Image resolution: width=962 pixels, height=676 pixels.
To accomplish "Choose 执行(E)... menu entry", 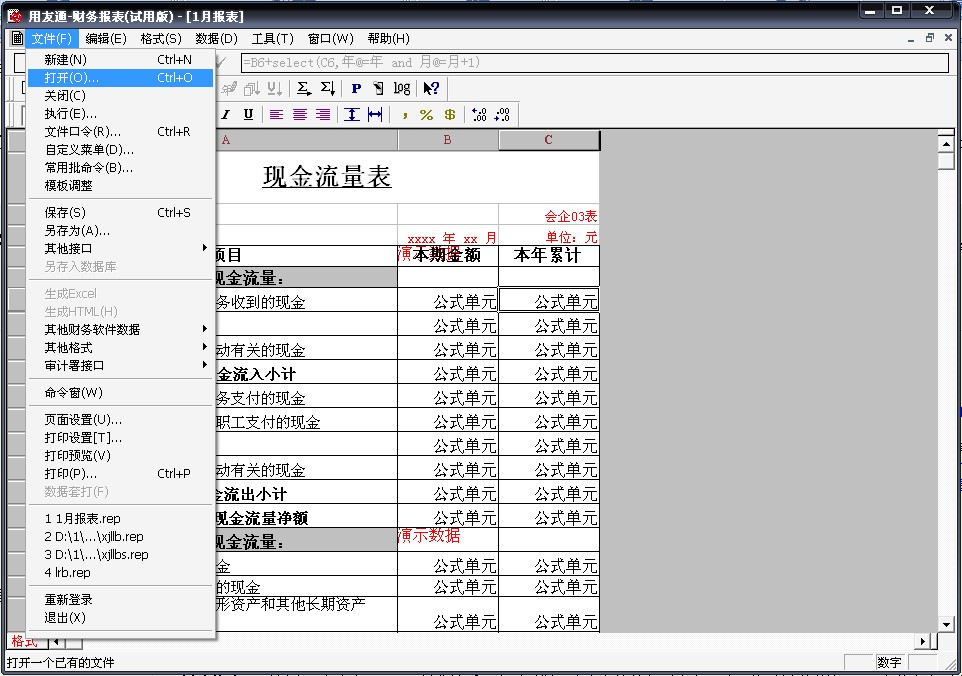I will (120, 113).
